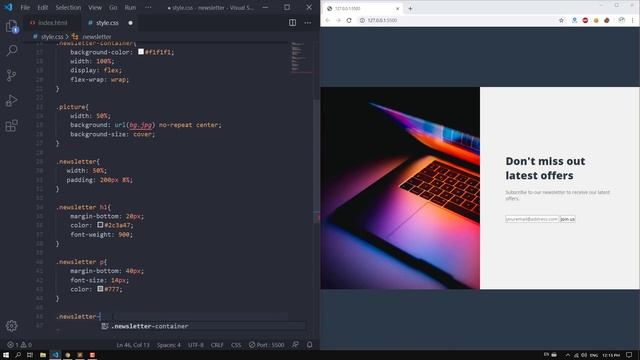Click the blue extension icon after star
640x360 pixels.
(x=574, y=20)
